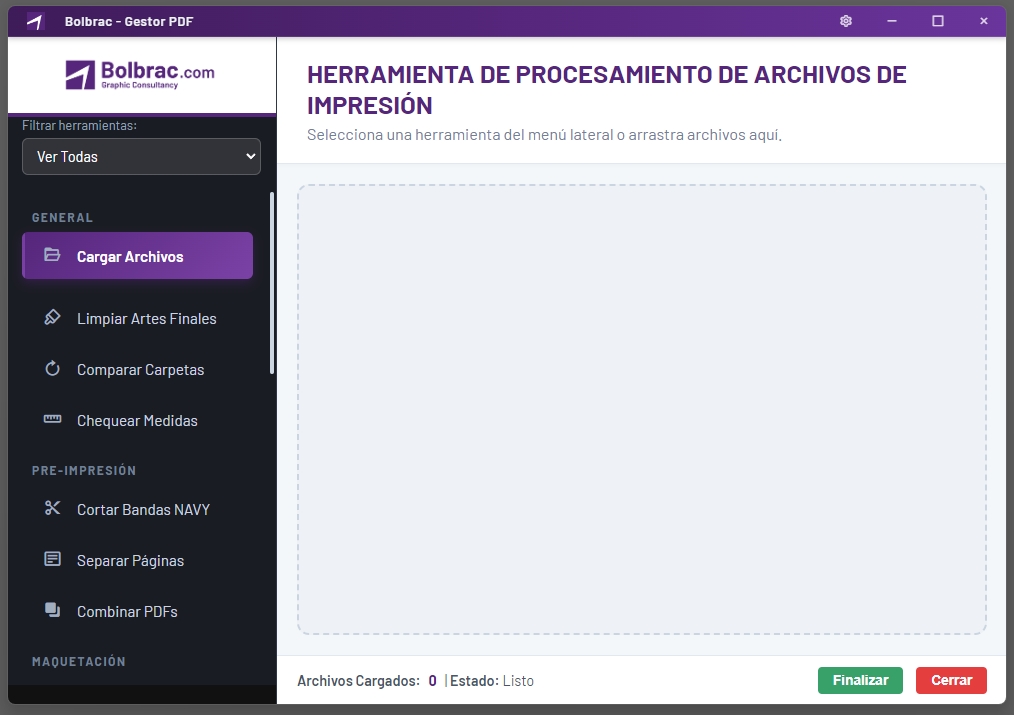
Task: Click the GENERAL section header
Action: 62,218
